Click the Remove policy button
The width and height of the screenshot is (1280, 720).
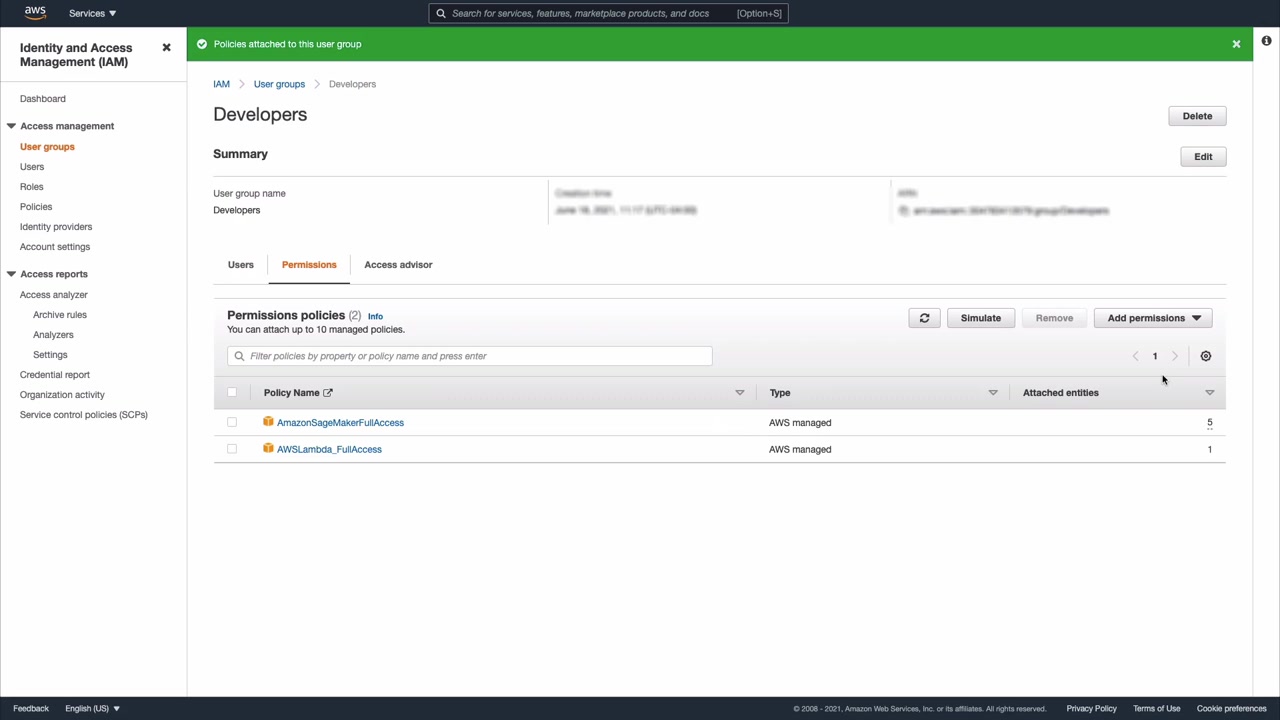tap(1054, 318)
